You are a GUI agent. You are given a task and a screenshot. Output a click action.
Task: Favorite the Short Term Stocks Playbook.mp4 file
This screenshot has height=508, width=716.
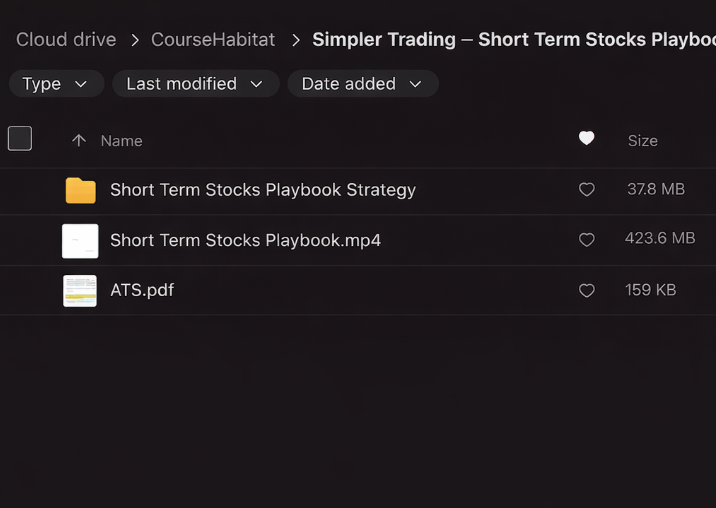click(587, 240)
